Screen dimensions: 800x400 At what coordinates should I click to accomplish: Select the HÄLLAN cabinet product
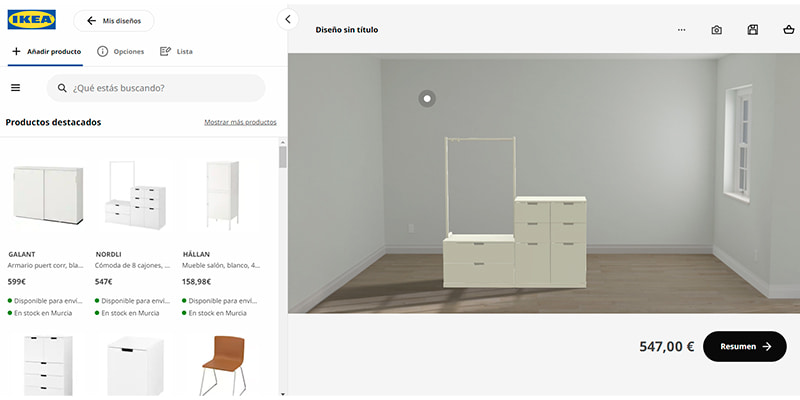pyautogui.click(x=222, y=195)
